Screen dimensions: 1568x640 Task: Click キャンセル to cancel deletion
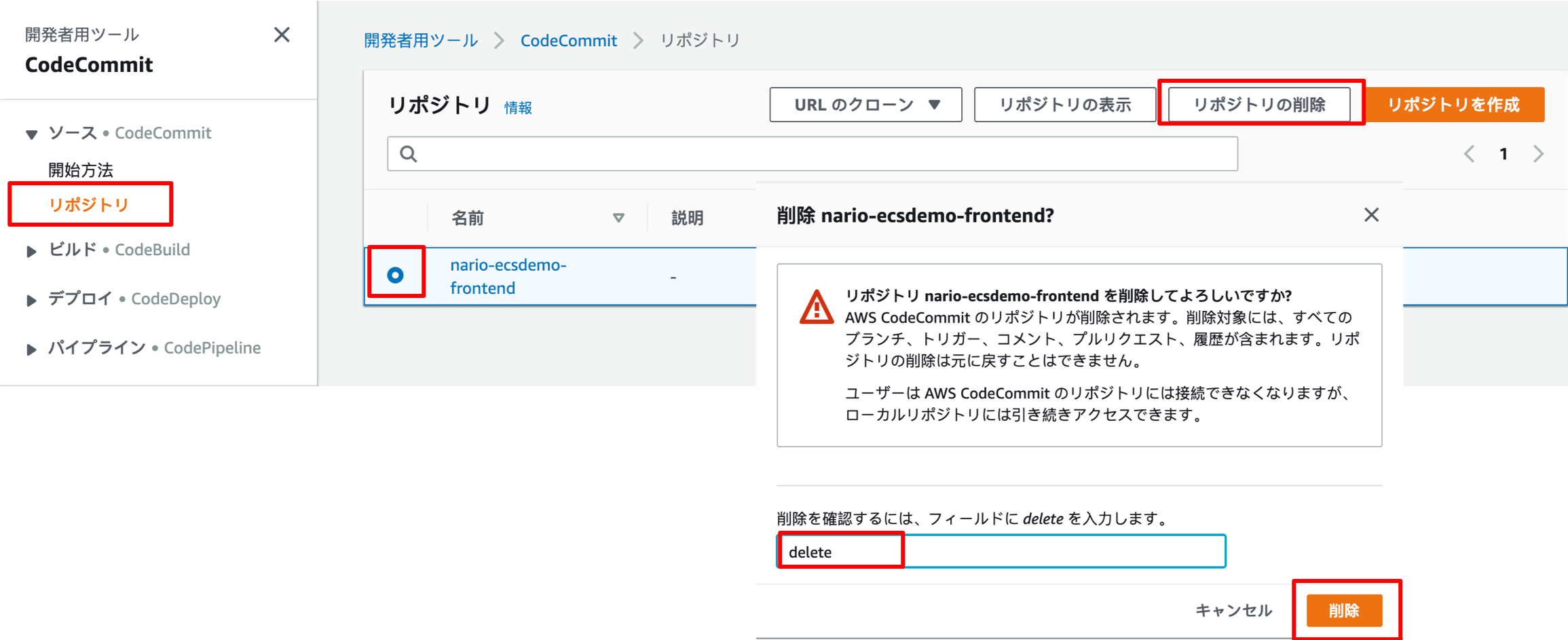click(1233, 610)
